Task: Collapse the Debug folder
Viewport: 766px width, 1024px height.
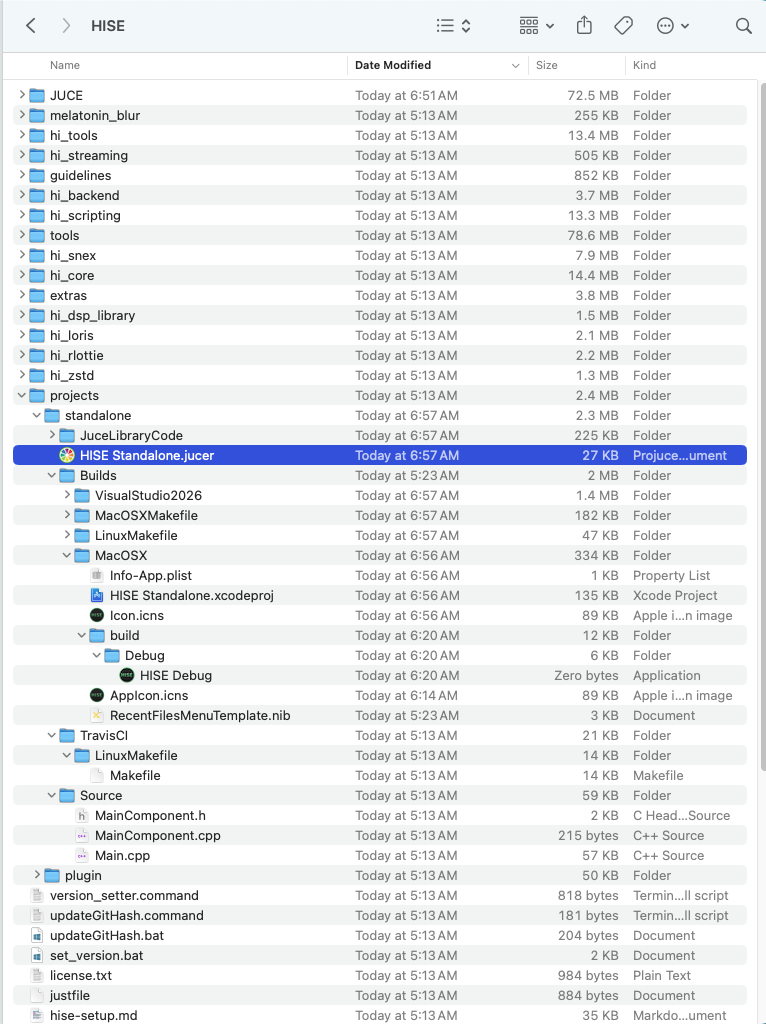Action: pos(97,655)
